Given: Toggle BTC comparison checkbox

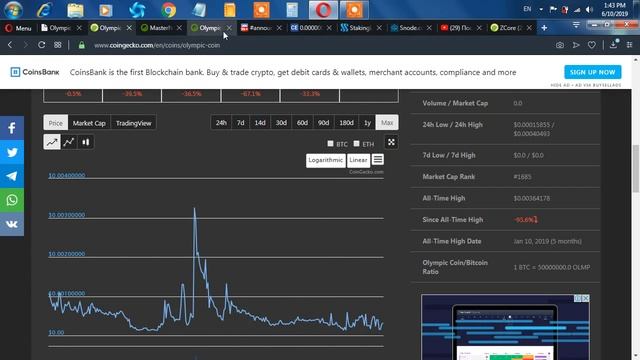Looking at the screenshot, I should pyautogui.click(x=331, y=144).
